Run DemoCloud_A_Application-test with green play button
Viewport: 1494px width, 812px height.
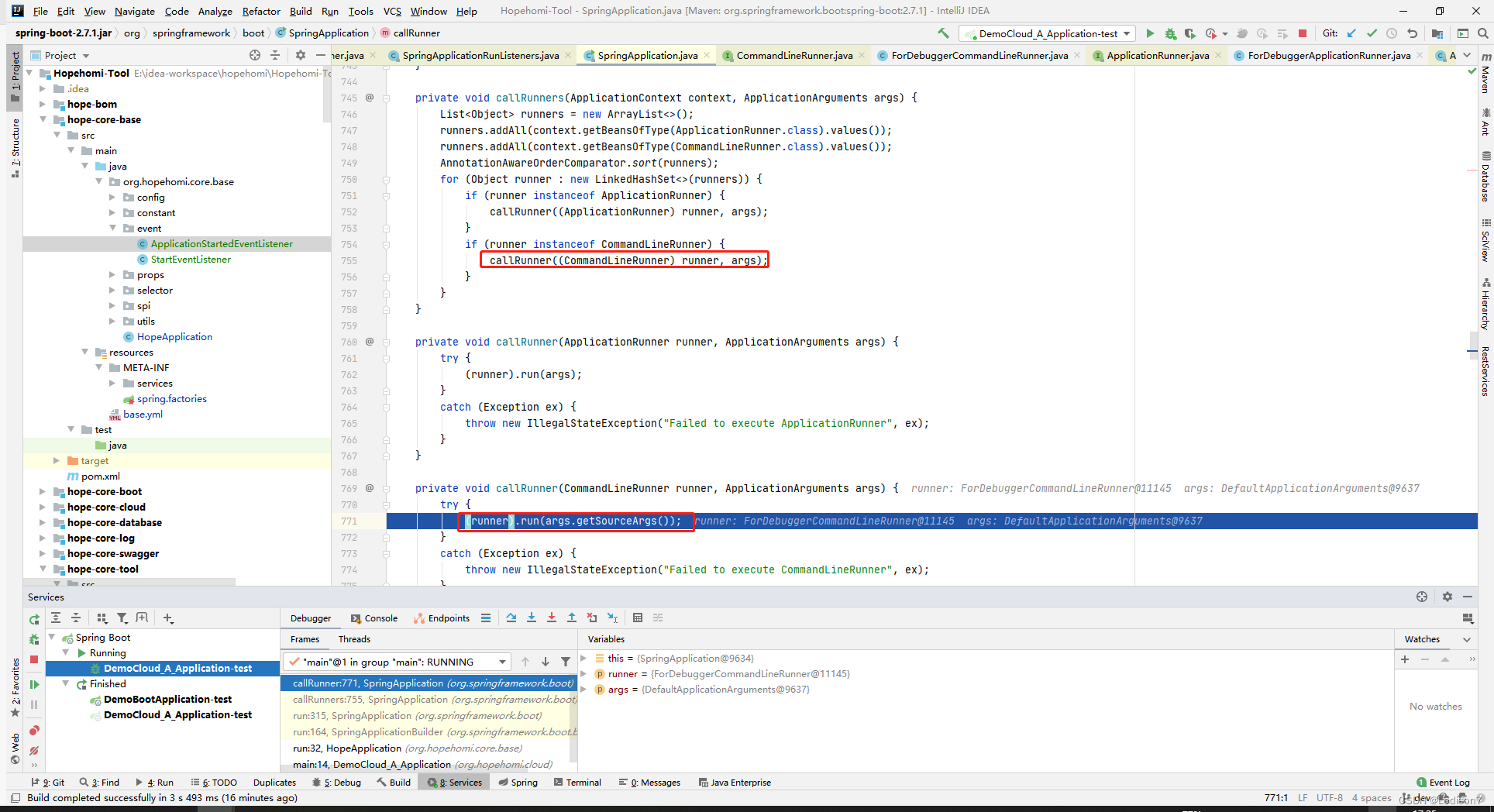1150,33
